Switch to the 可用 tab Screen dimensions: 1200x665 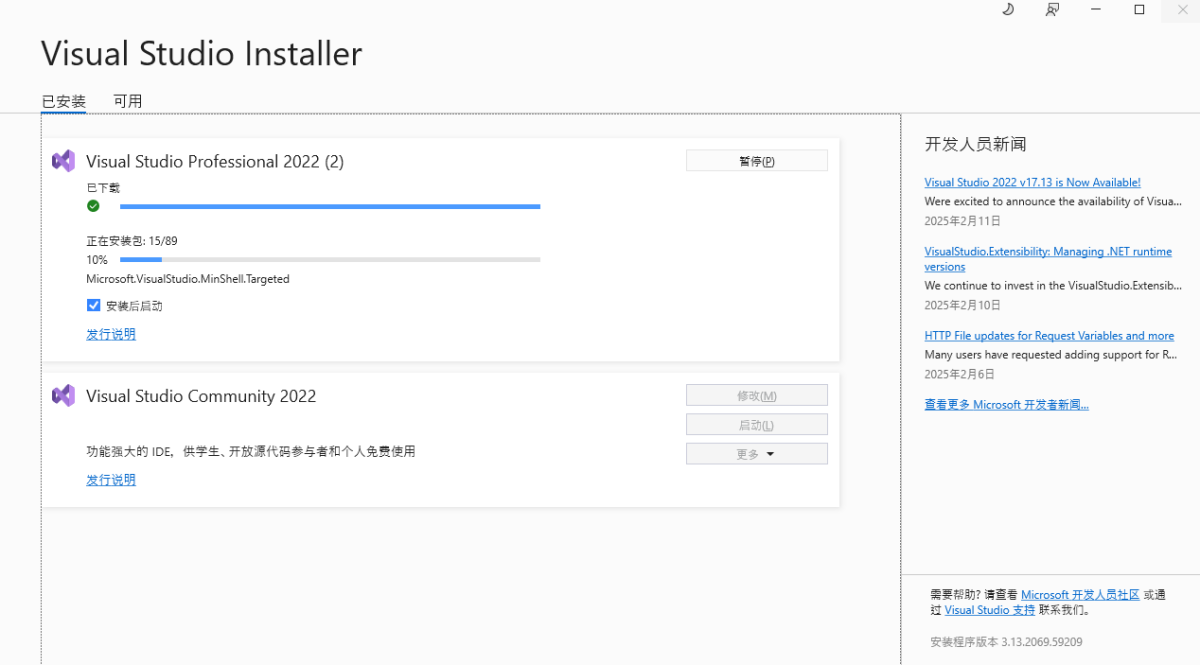click(x=128, y=101)
